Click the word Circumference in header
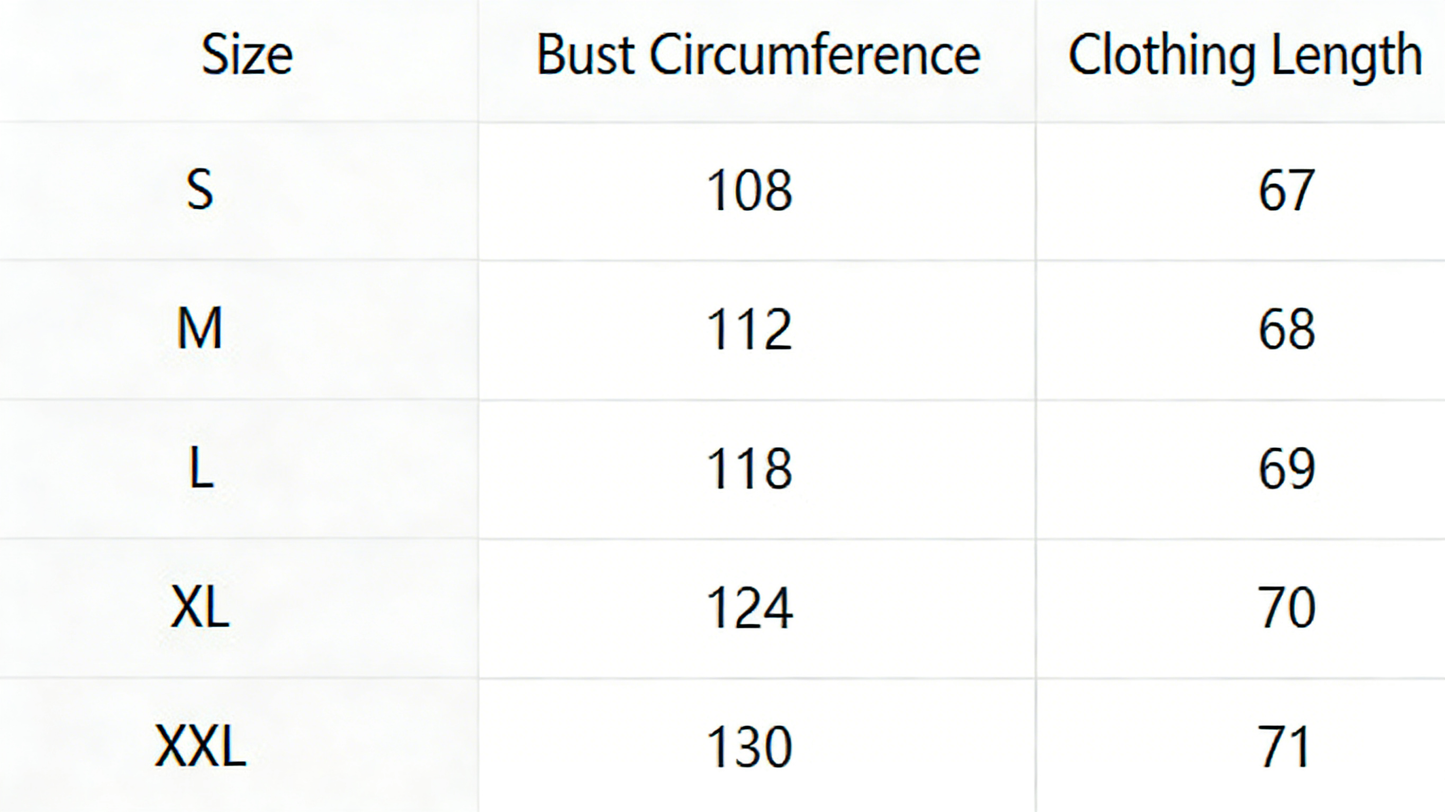This screenshot has width=1445, height=812. [815, 55]
